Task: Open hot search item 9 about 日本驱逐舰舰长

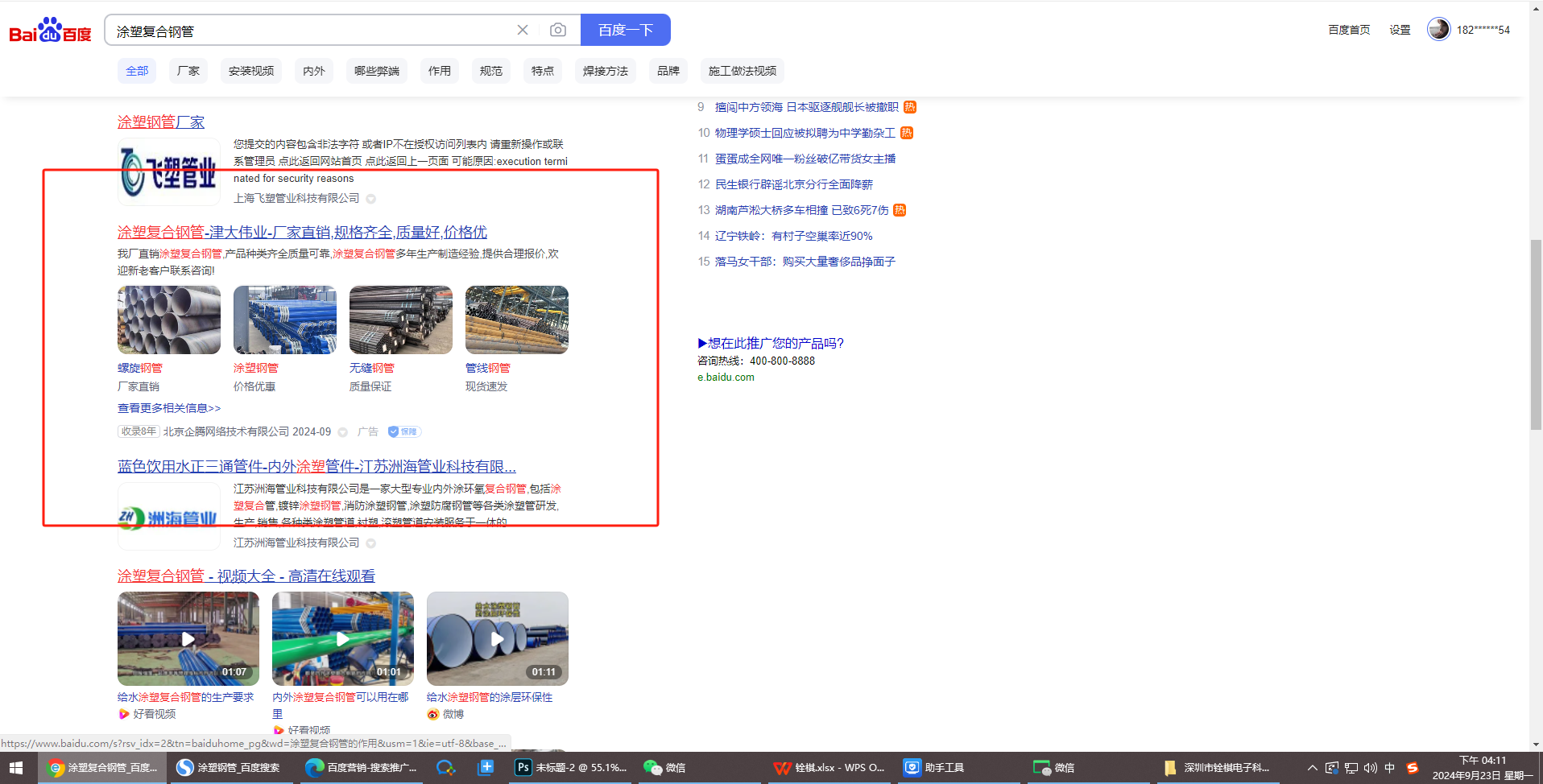Action: coord(807,107)
